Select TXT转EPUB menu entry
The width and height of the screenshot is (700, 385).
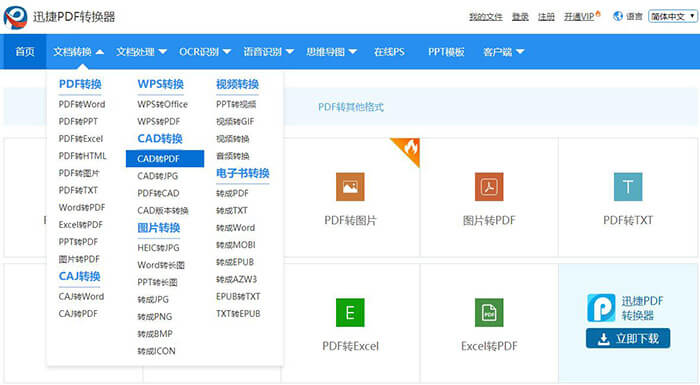tap(238, 314)
